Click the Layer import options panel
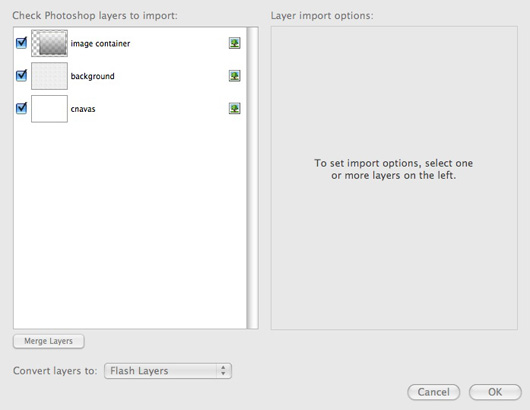 (394, 178)
